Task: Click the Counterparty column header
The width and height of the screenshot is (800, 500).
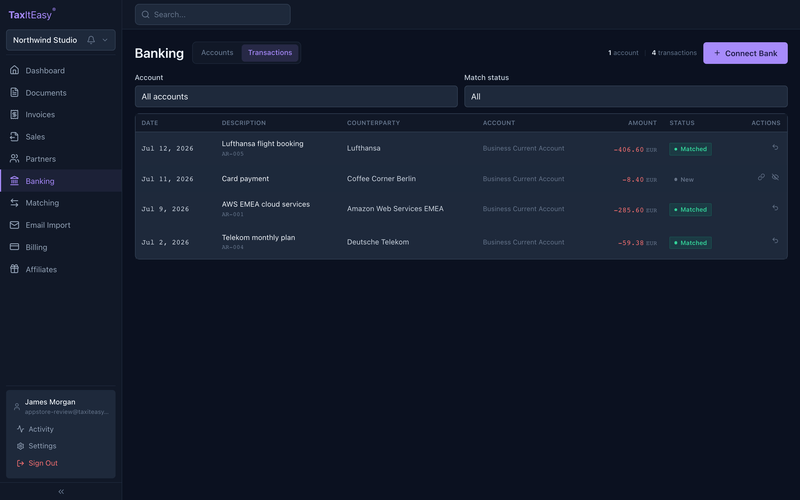Action: click(373, 123)
